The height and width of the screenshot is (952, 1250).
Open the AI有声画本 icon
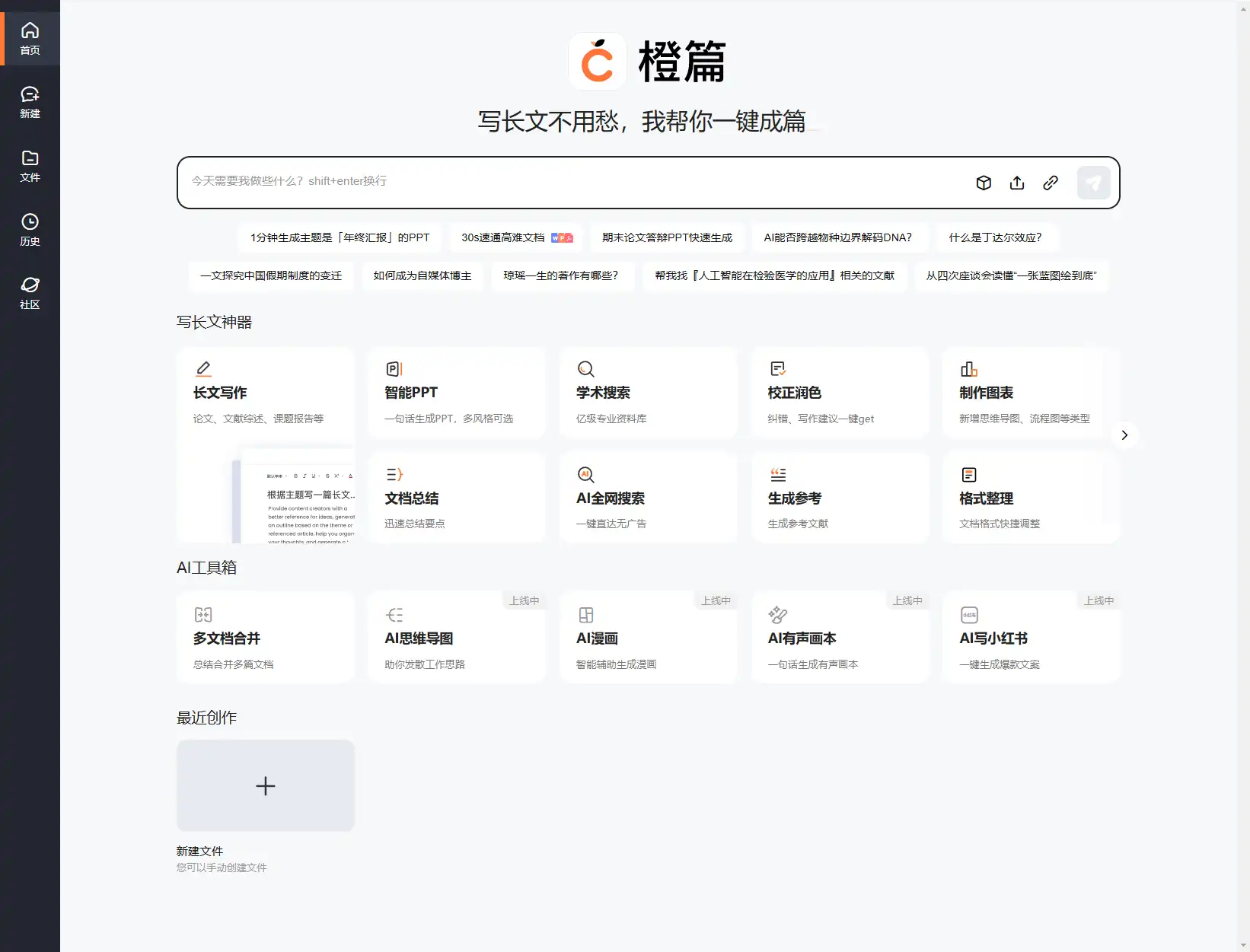[777, 615]
